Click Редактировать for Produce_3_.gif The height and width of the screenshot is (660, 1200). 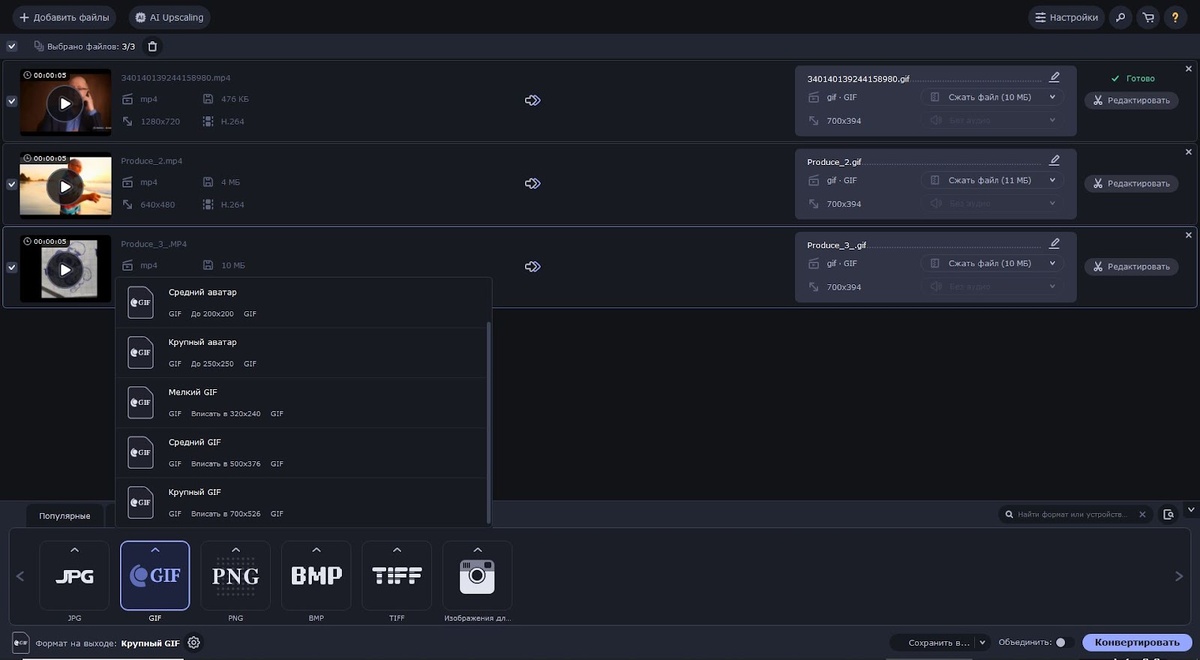(1131, 266)
